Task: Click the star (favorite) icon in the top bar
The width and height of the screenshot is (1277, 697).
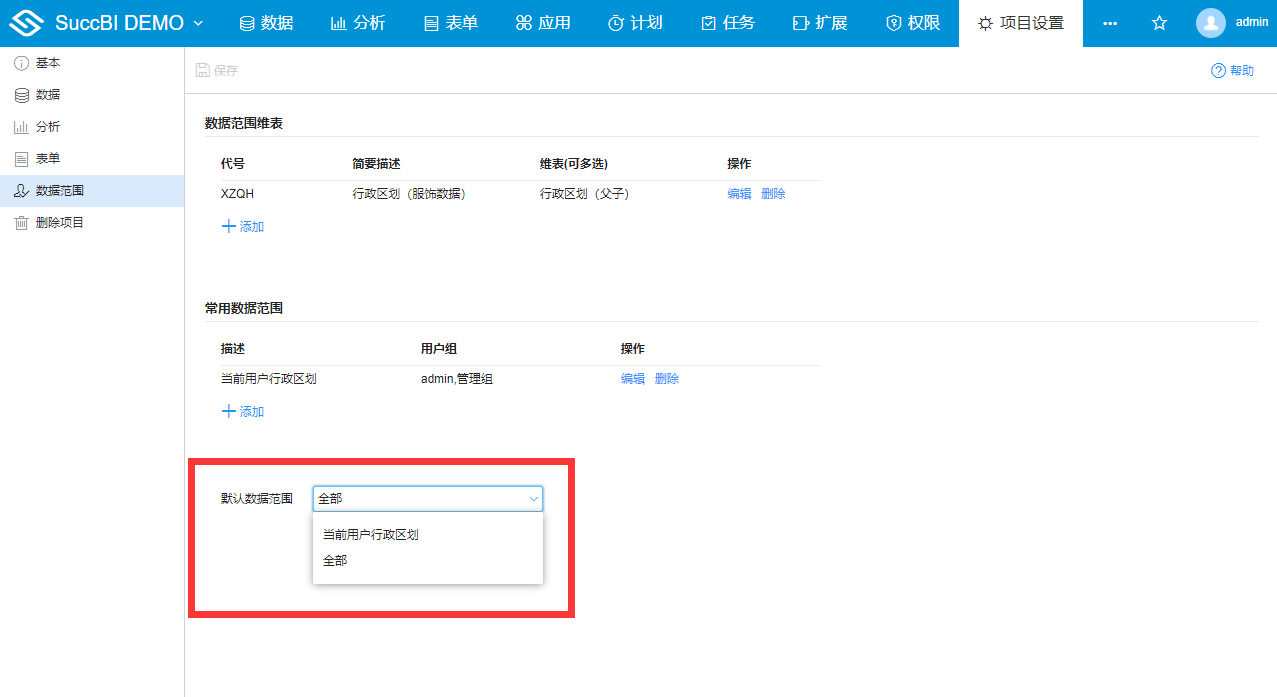Action: (x=1158, y=22)
